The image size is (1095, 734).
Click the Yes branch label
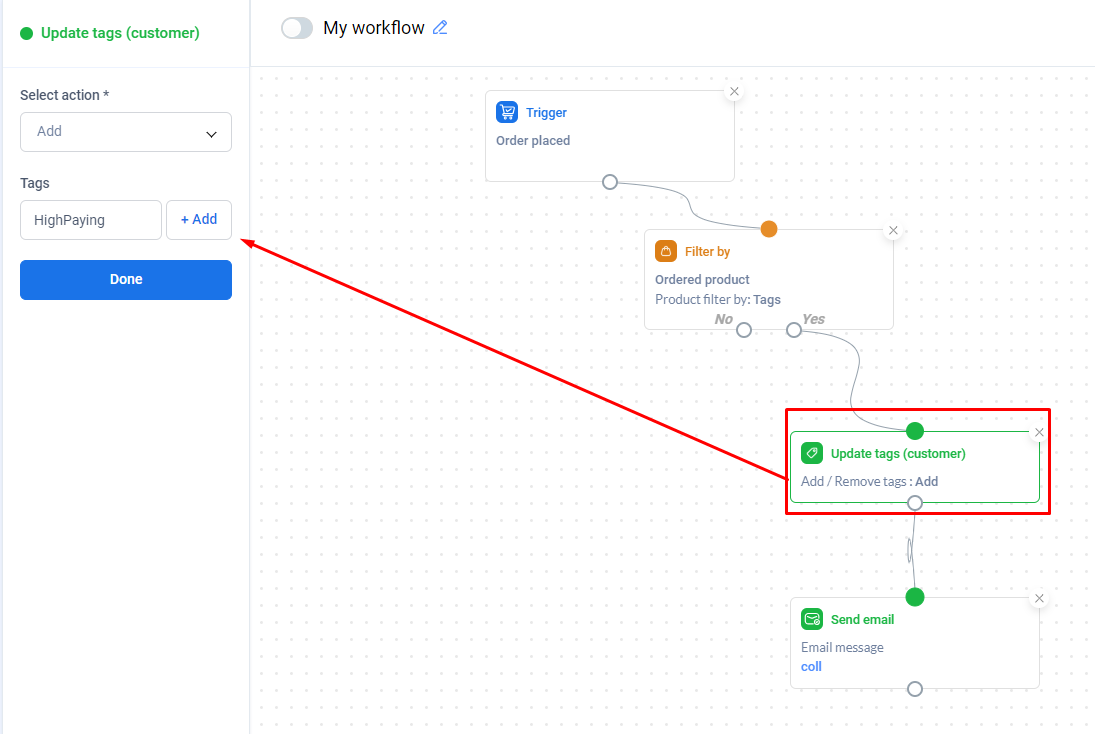[814, 319]
